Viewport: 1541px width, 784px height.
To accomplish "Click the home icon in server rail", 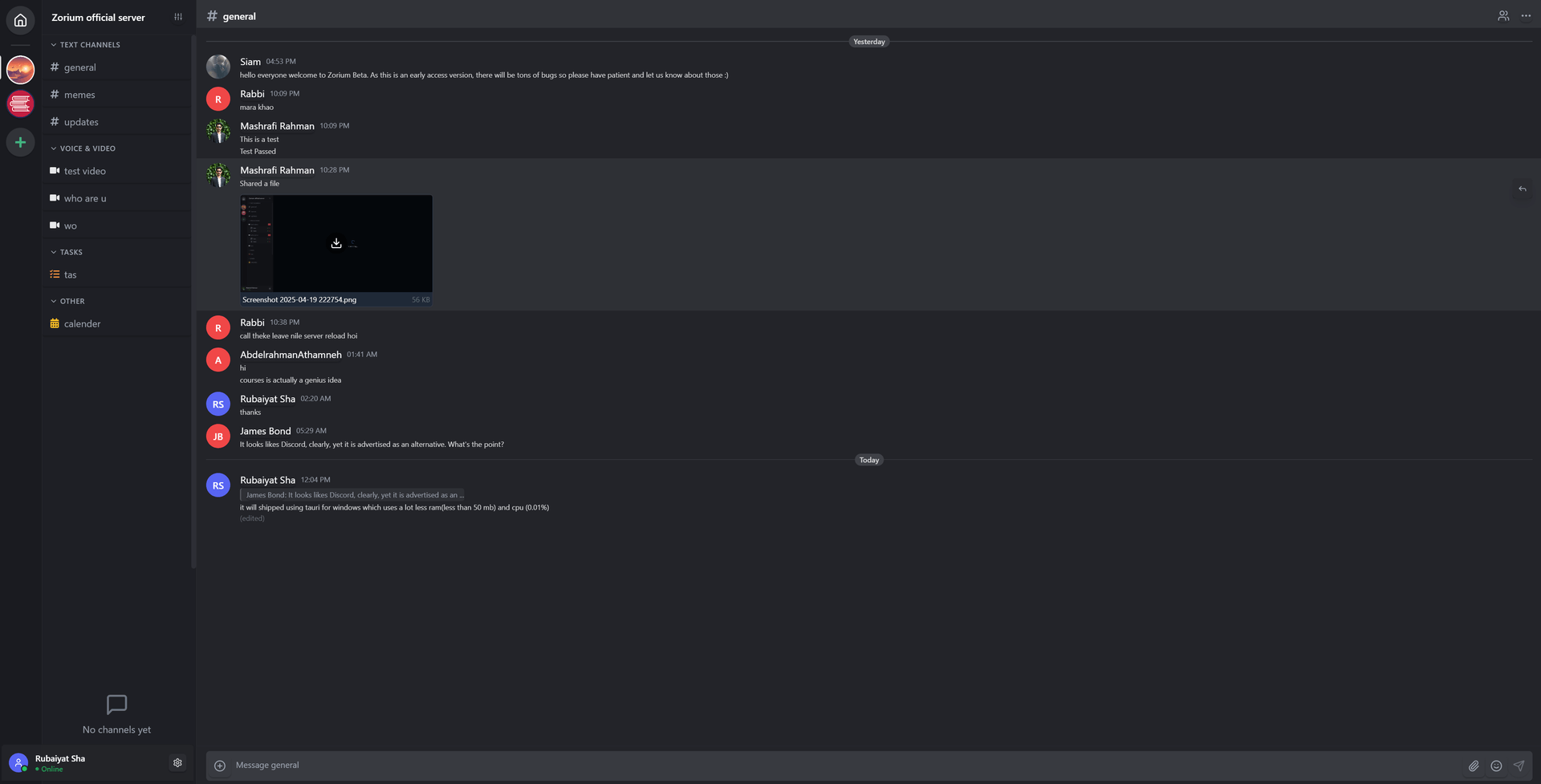I will pos(20,20).
